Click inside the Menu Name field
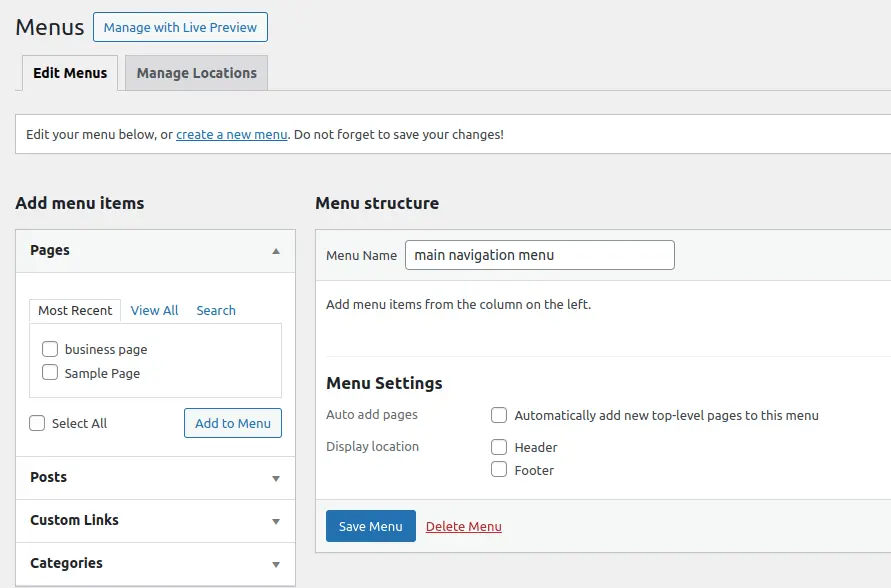This screenshot has height=588, width=891. click(539, 255)
